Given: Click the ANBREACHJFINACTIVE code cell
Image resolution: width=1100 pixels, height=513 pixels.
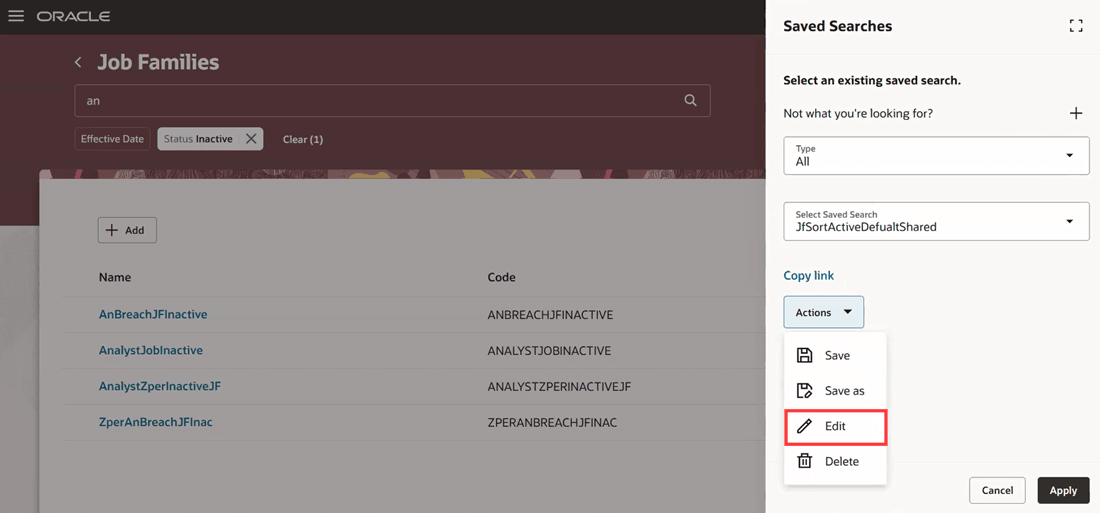Looking at the screenshot, I should [551, 315].
